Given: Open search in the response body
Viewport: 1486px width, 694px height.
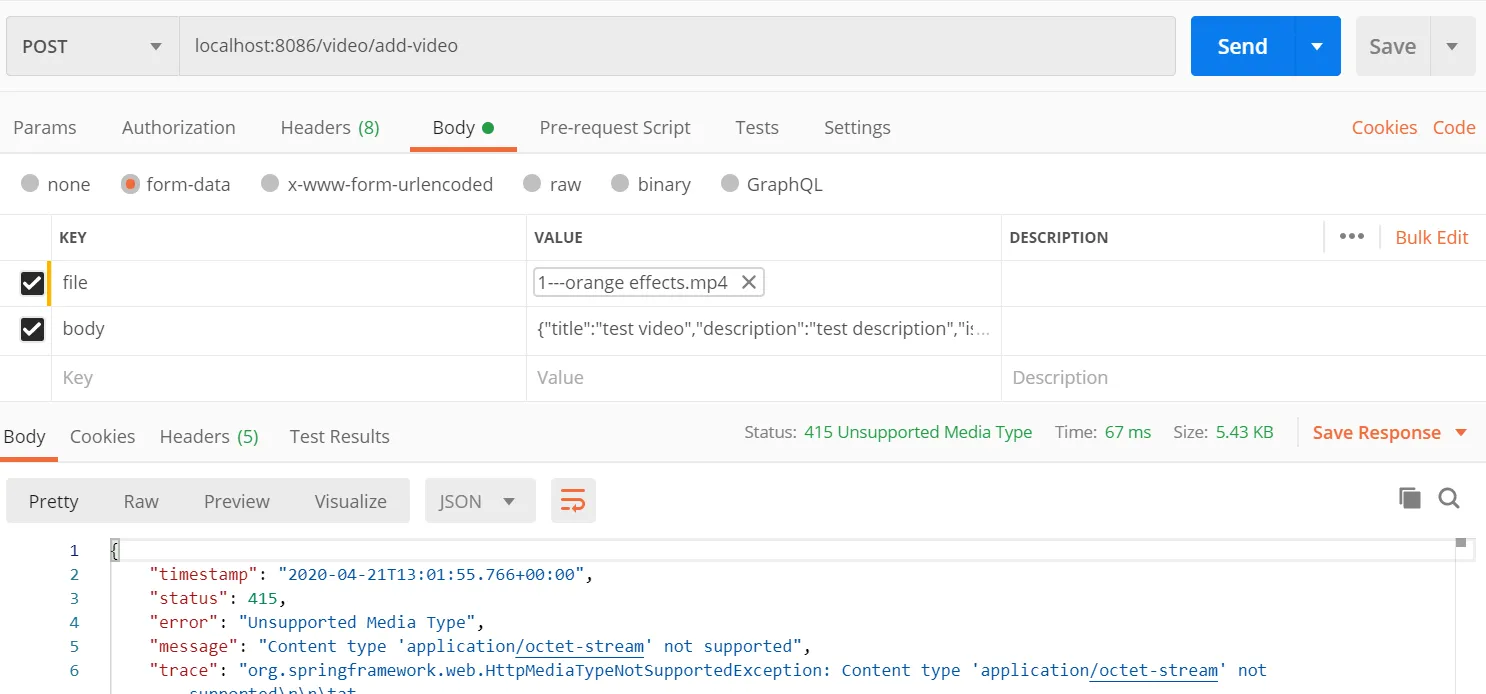Looking at the screenshot, I should [1449, 498].
